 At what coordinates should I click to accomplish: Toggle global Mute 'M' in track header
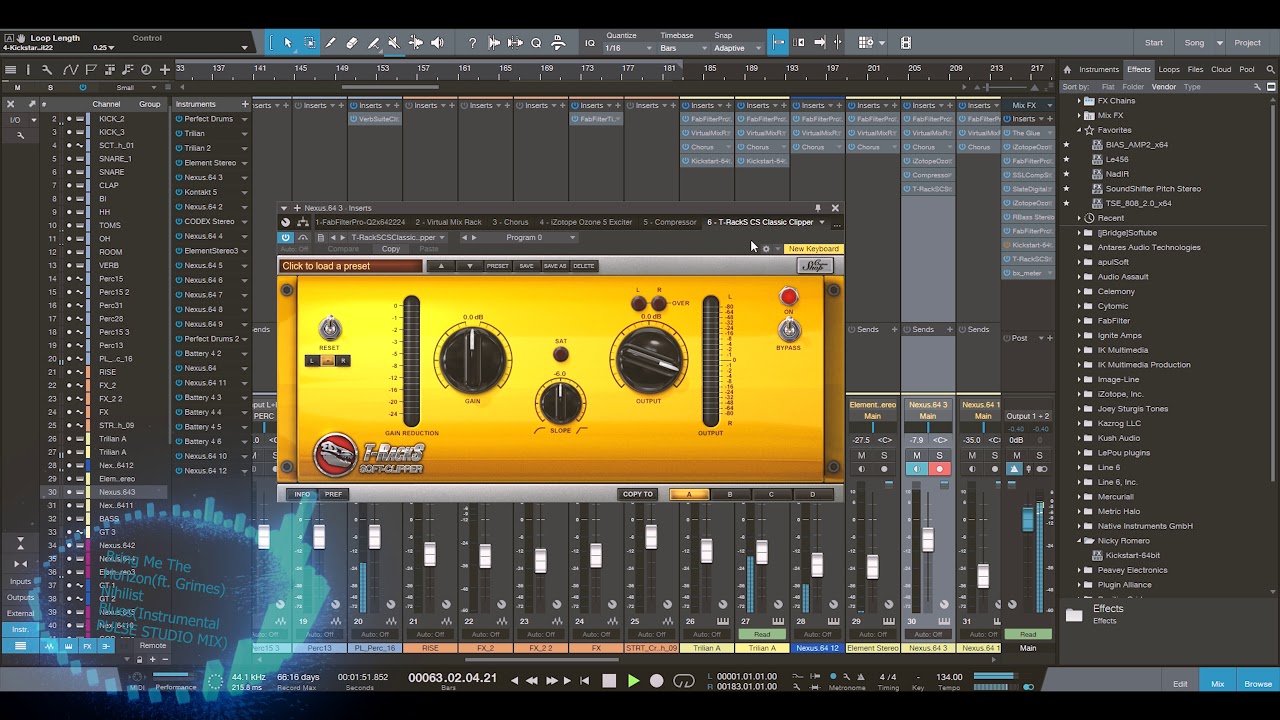(x=18, y=87)
